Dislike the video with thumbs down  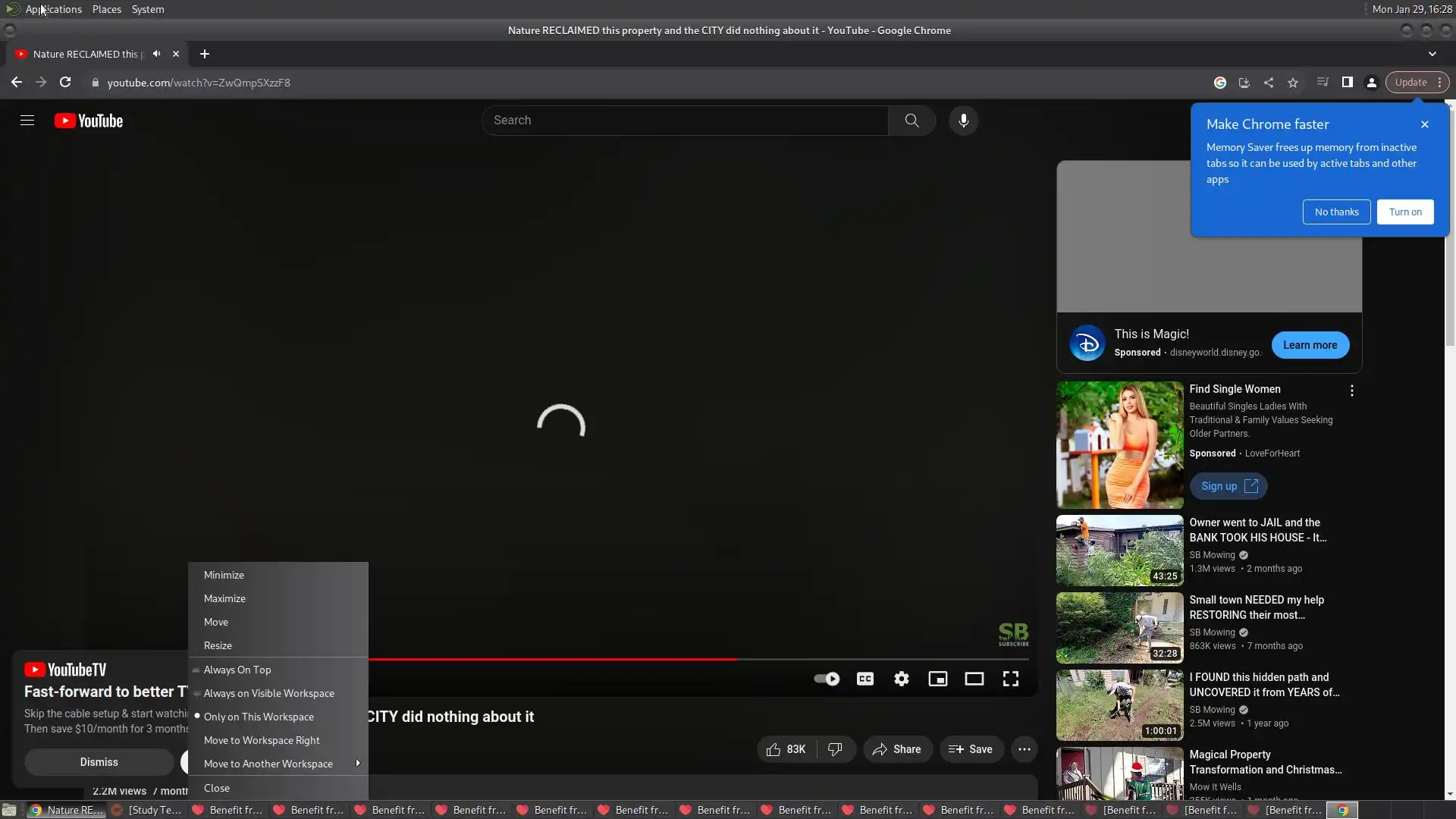tap(835, 749)
